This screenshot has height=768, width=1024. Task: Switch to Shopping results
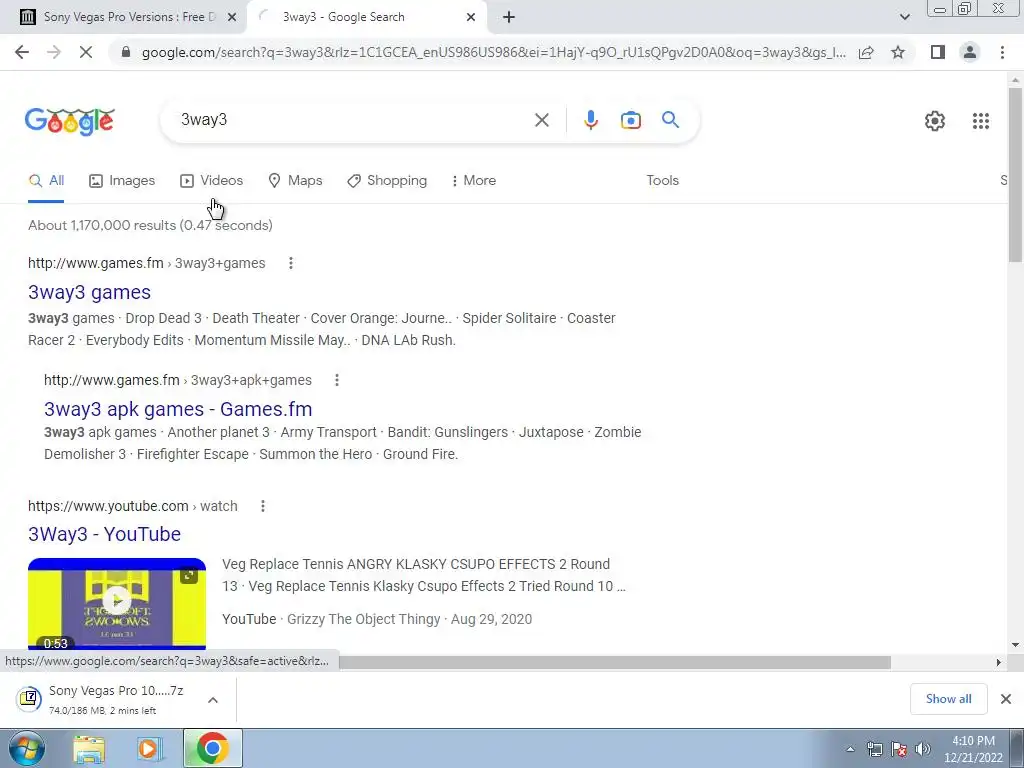point(387,181)
